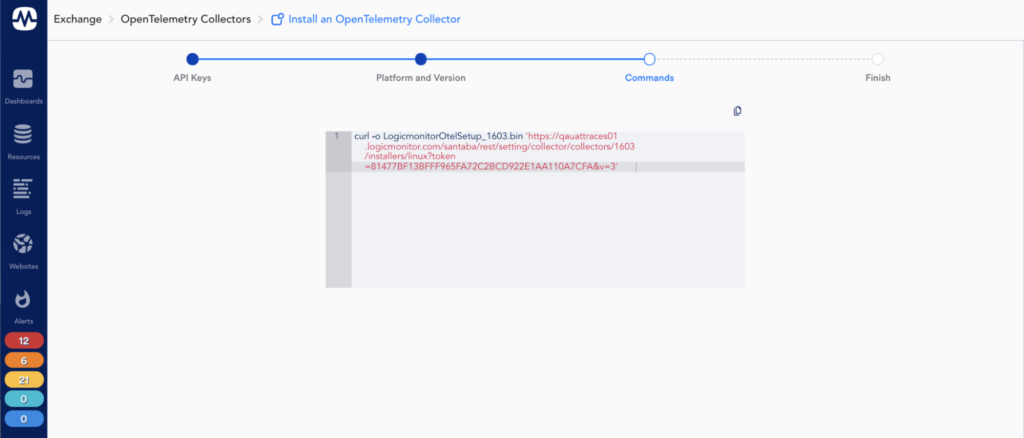The width and height of the screenshot is (1024, 438).
Task: Click LogicmonitorOtelSetup_1603.bin filename text
Action: tap(453, 136)
